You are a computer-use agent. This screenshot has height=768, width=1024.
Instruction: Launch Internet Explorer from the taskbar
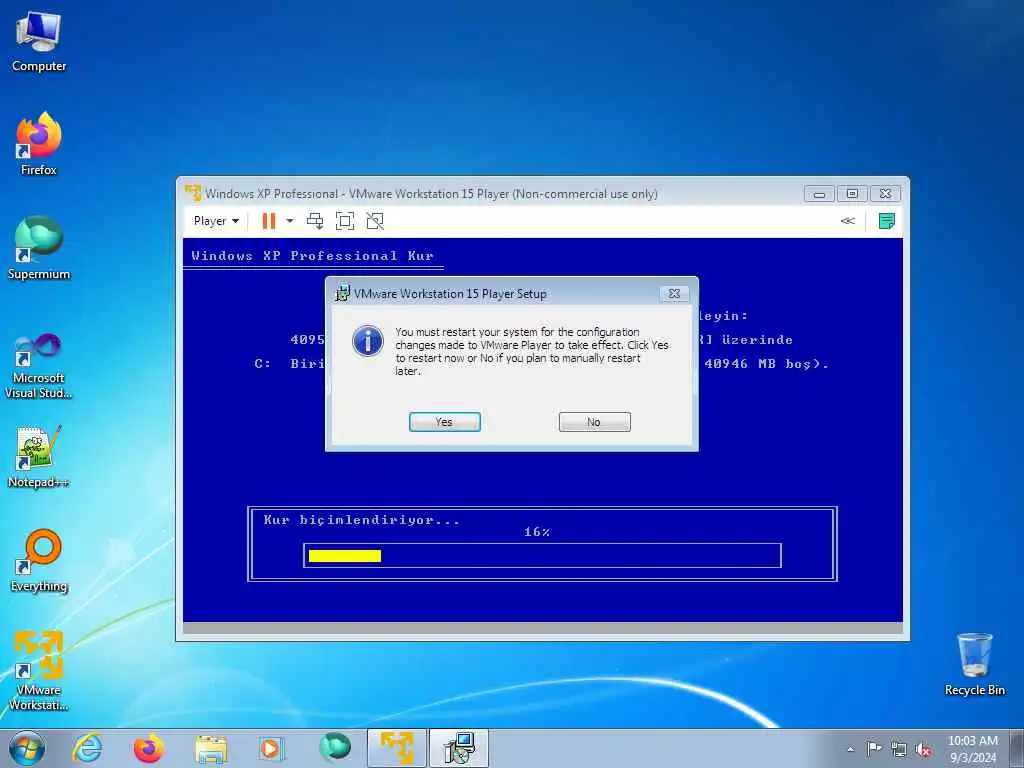pyautogui.click(x=87, y=748)
